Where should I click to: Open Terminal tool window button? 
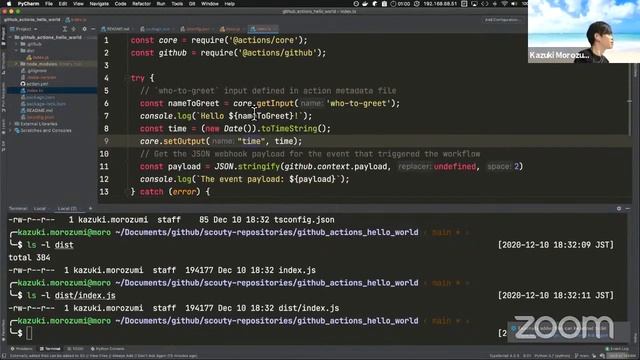coord(50,349)
